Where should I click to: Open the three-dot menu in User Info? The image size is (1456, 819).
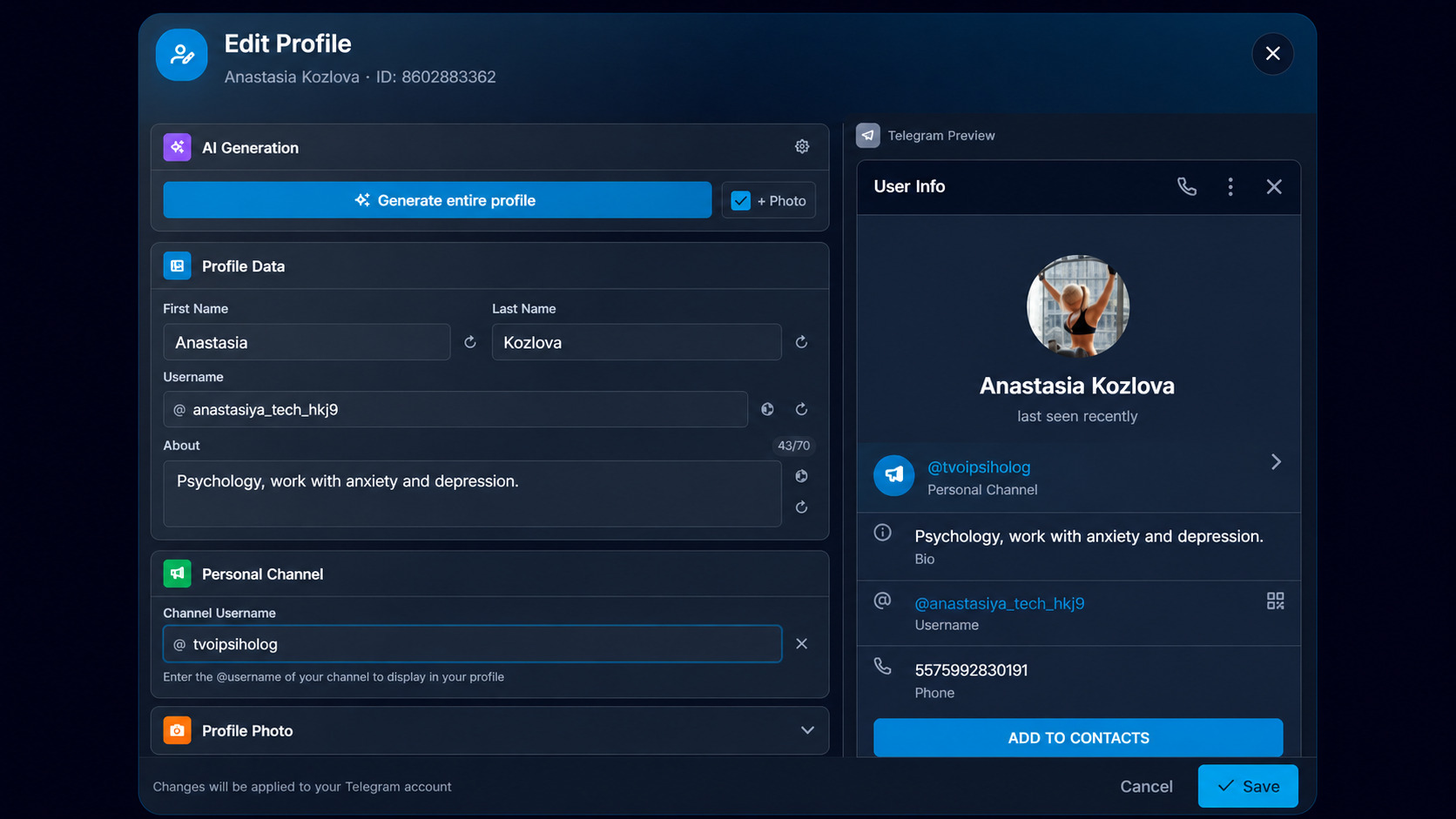pos(1230,186)
